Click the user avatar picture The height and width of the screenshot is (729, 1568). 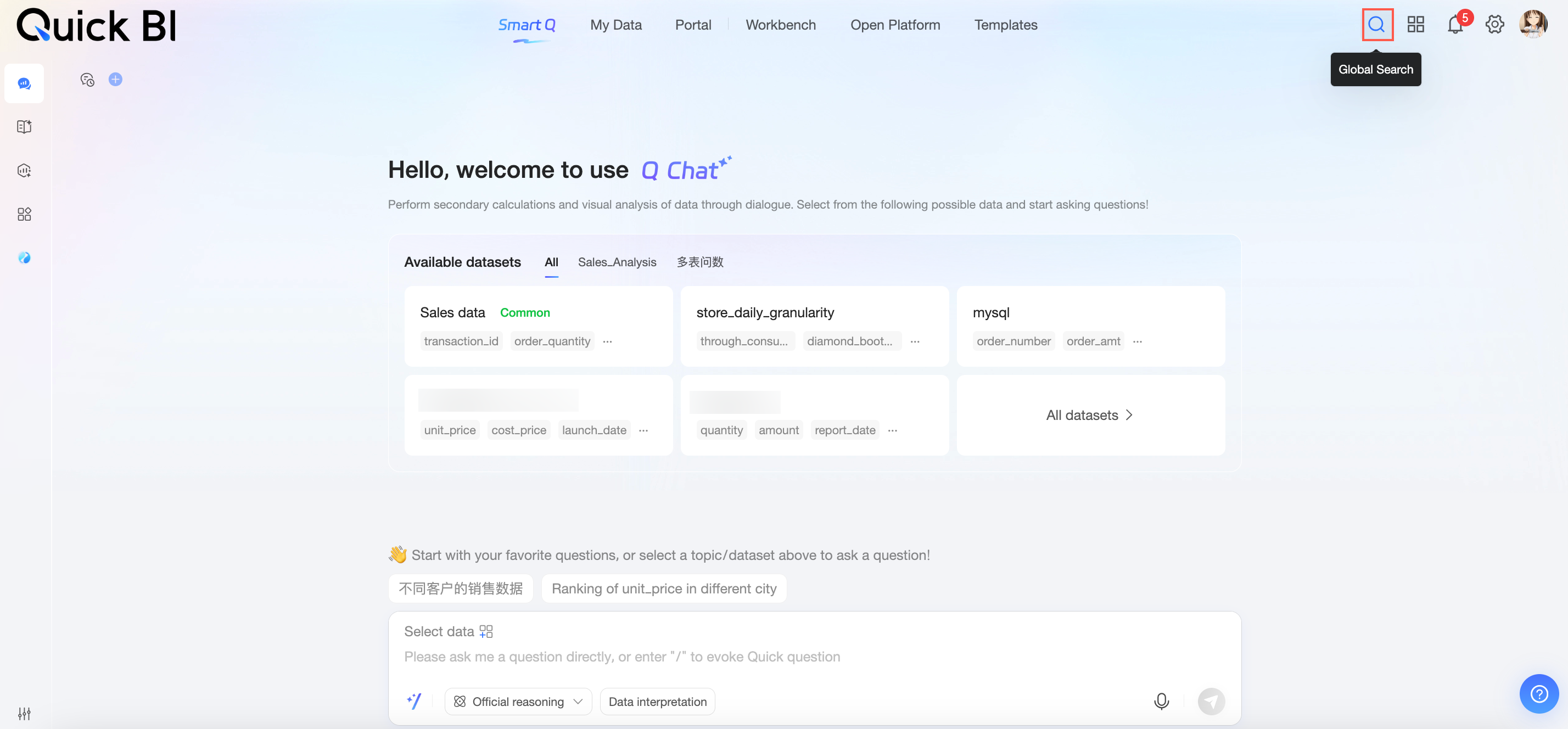[1533, 24]
